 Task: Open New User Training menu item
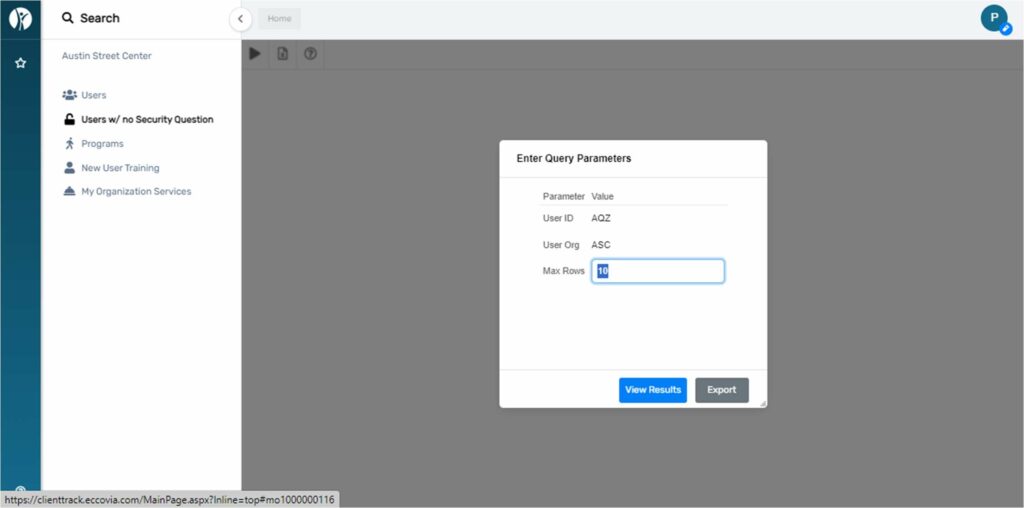pos(120,168)
